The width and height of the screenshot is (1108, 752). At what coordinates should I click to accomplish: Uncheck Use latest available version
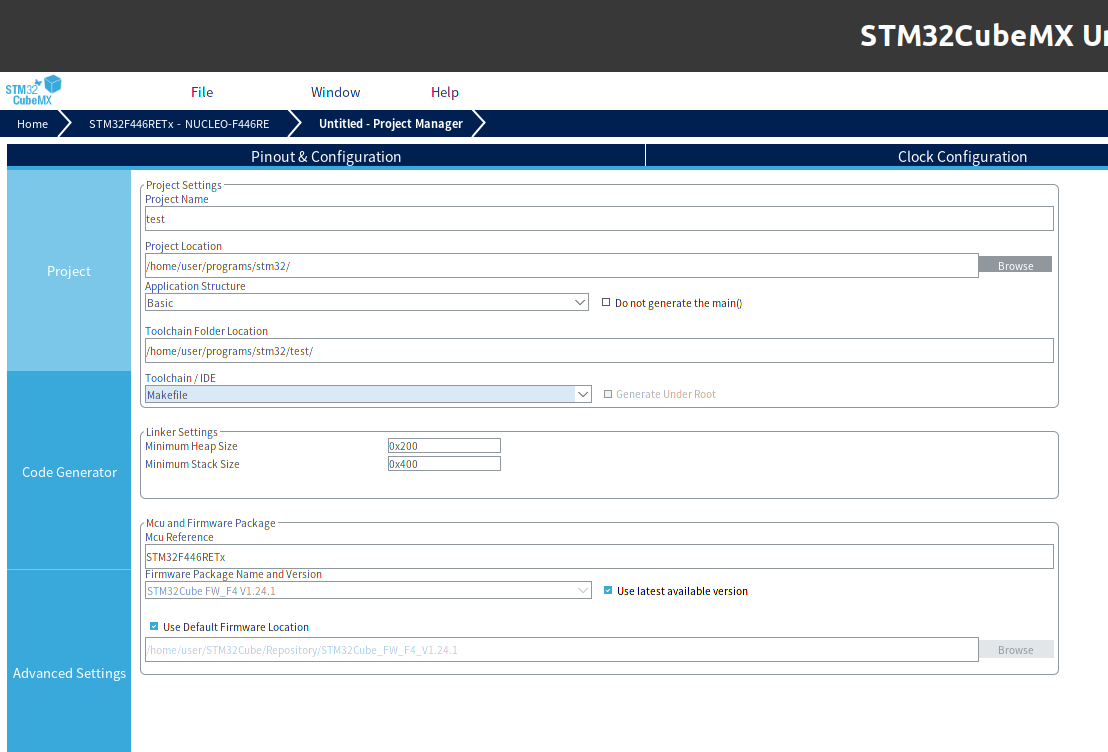tap(608, 590)
